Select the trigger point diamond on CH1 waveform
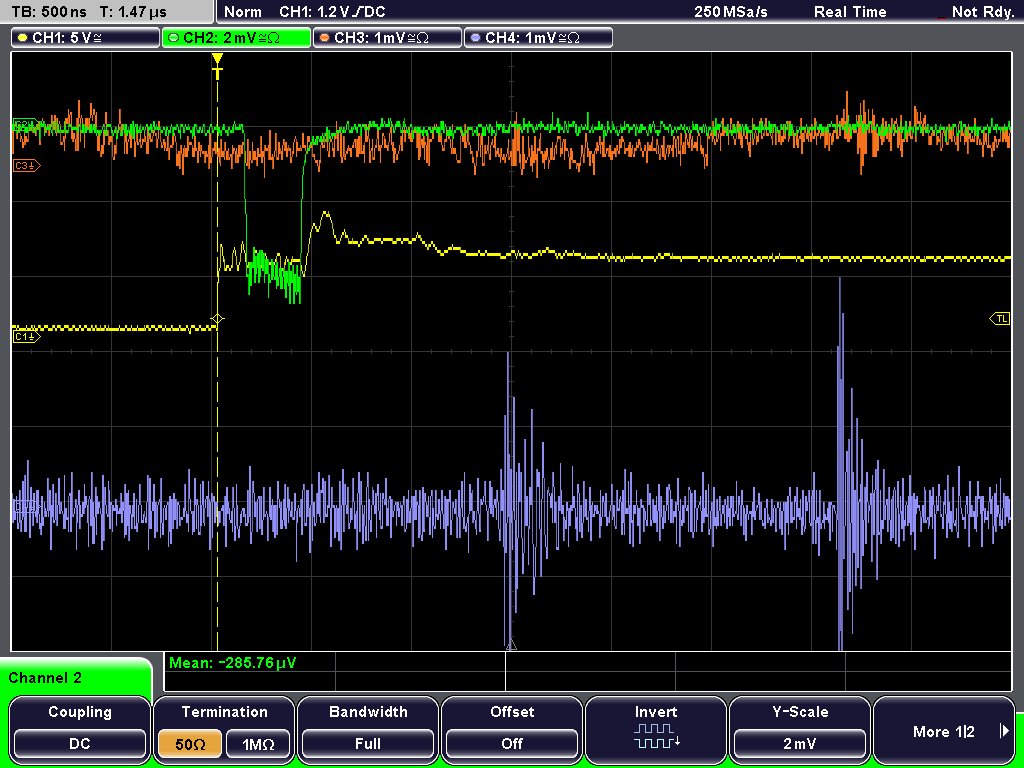Screen dimensions: 1024x768 pos(217,319)
